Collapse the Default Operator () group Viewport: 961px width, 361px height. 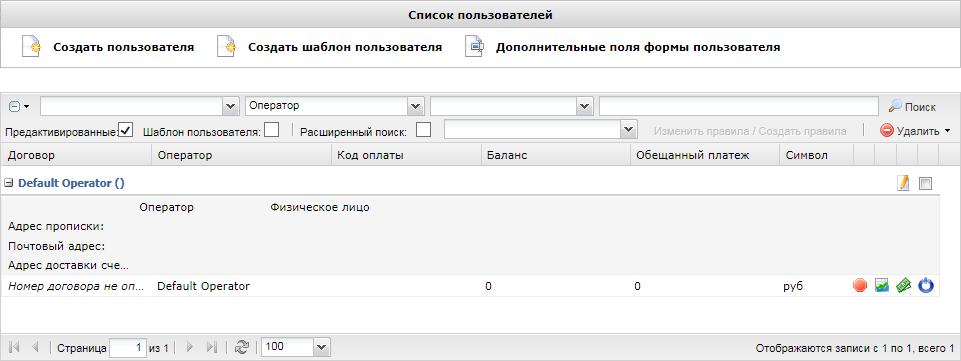point(9,183)
